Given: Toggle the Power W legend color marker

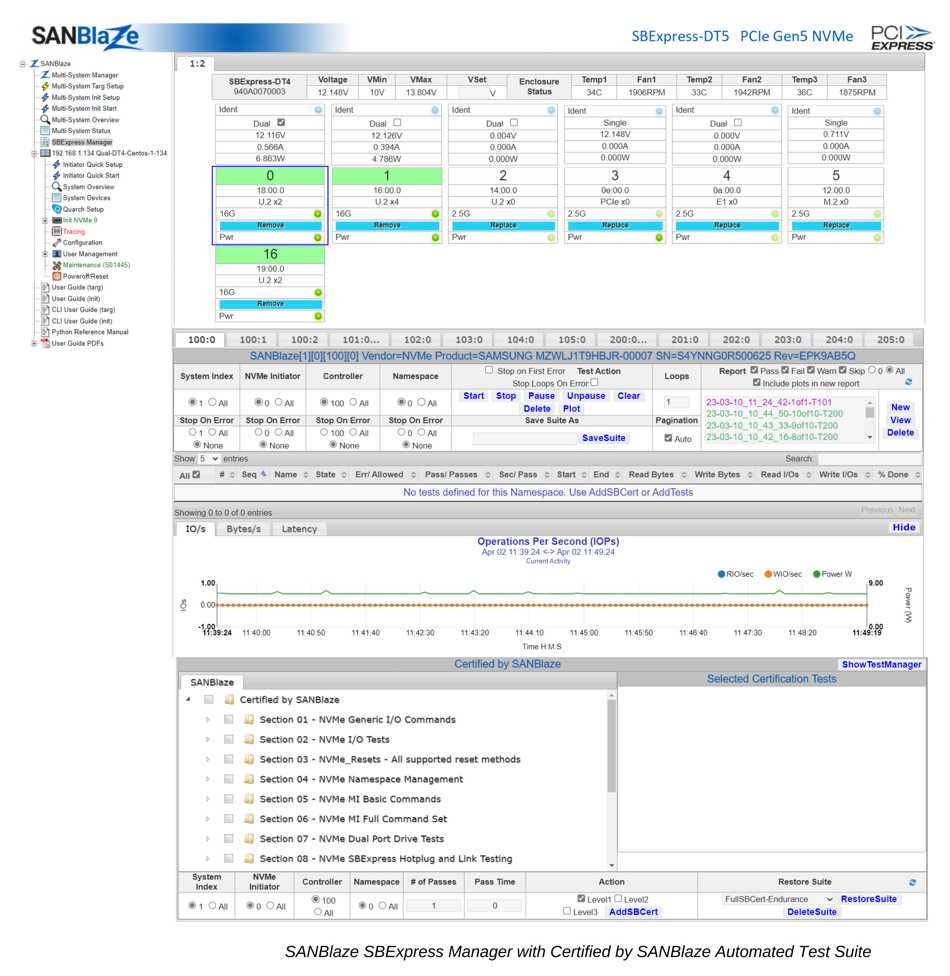Looking at the screenshot, I should pyautogui.click(x=817, y=574).
